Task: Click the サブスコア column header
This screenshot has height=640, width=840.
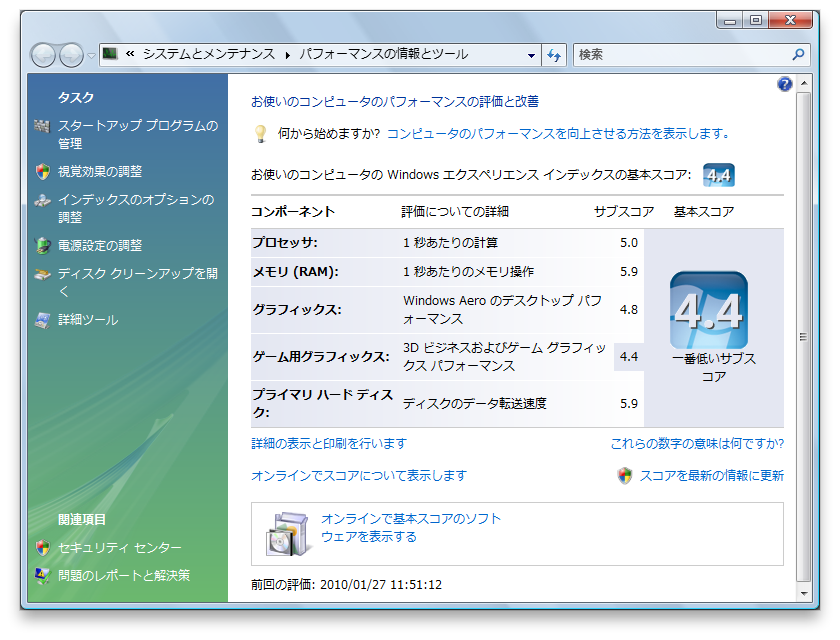Action: click(624, 212)
